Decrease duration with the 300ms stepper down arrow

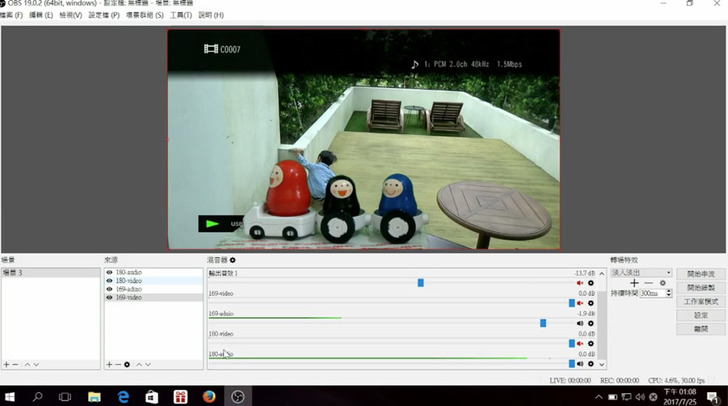669,295
